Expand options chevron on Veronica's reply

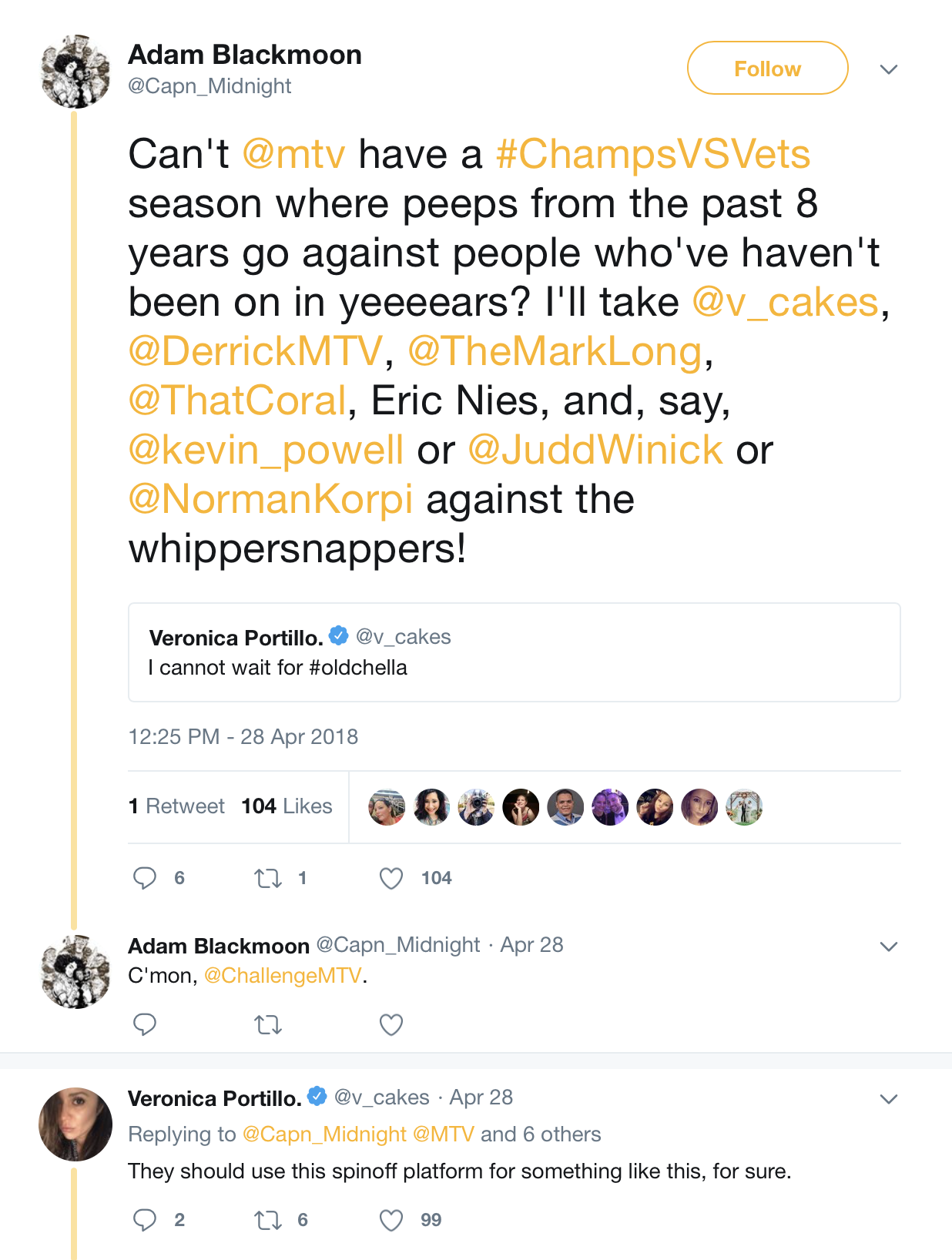[889, 1099]
